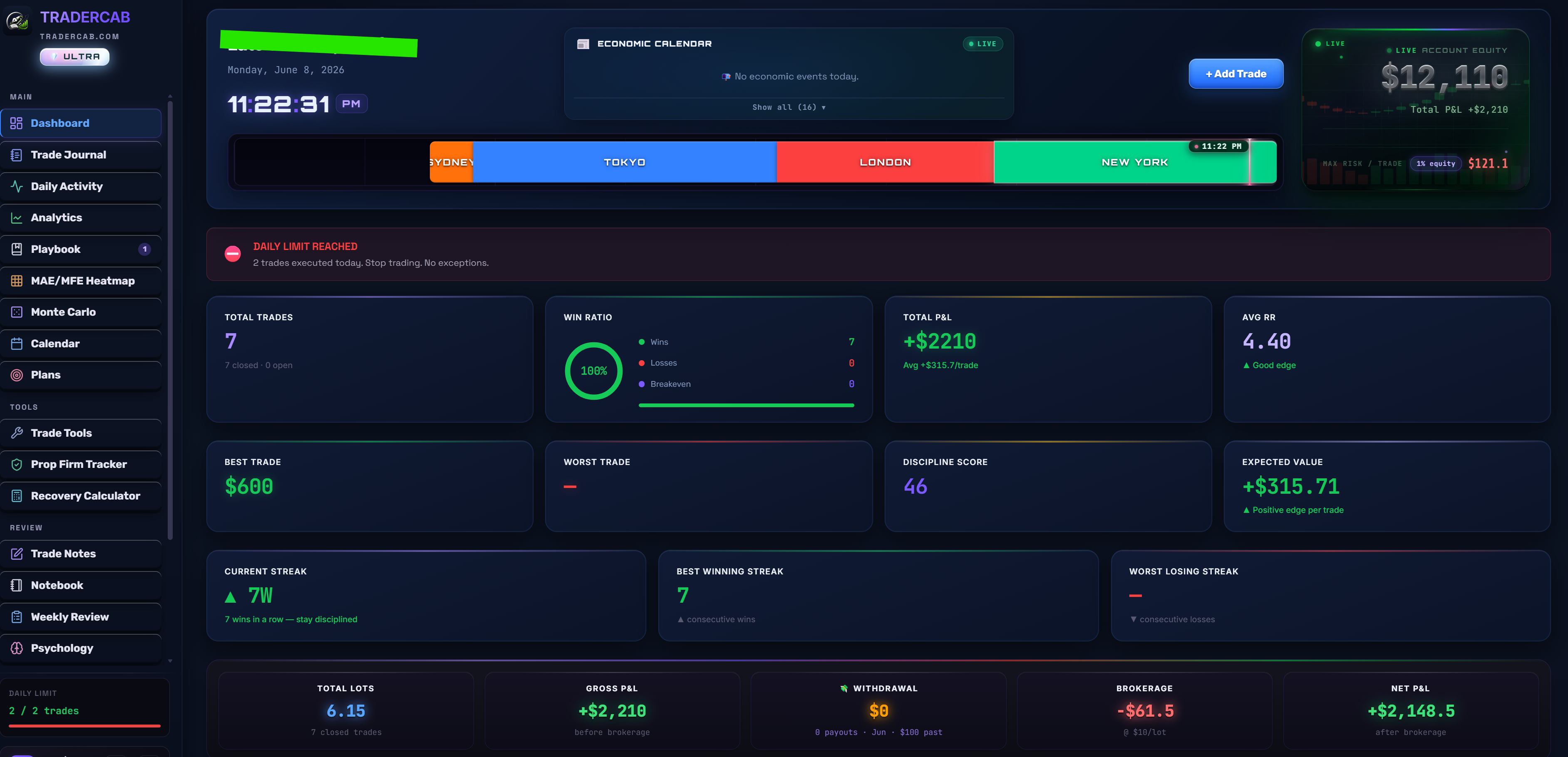Click the Daily Activity pulse icon
Image resolution: width=1568 pixels, height=757 pixels.
pyautogui.click(x=16, y=186)
